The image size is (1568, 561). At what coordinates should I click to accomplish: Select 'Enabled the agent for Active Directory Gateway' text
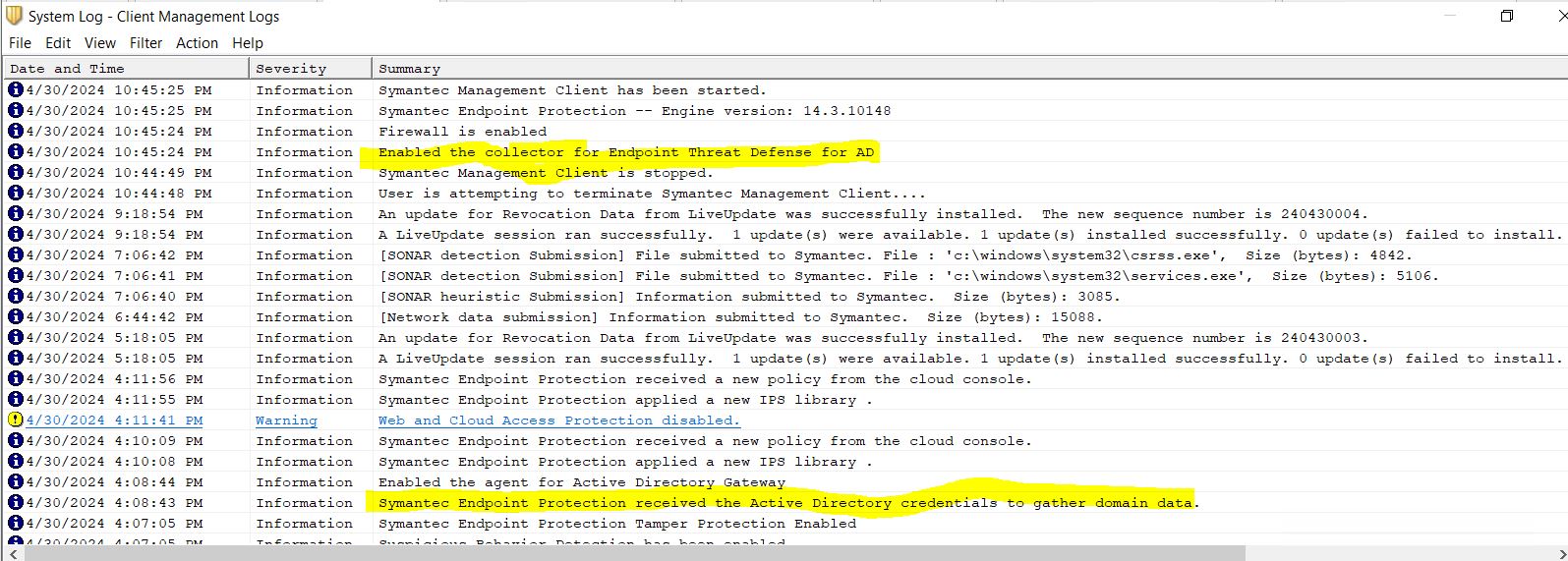[x=582, y=482]
